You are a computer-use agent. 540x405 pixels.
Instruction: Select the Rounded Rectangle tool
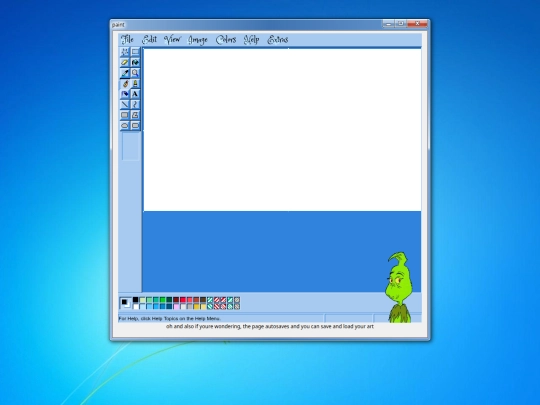tap(135, 125)
